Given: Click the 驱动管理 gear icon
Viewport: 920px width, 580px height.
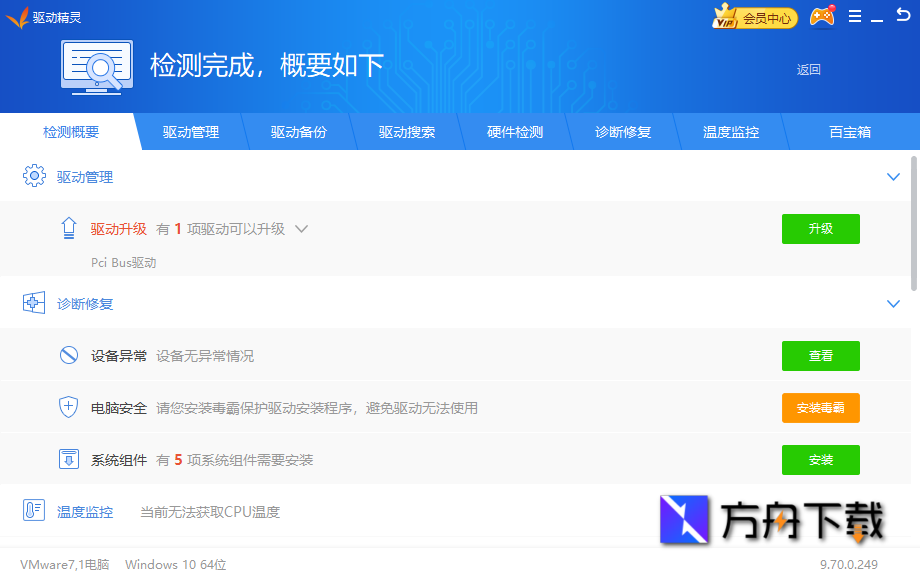Looking at the screenshot, I should (33, 176).
